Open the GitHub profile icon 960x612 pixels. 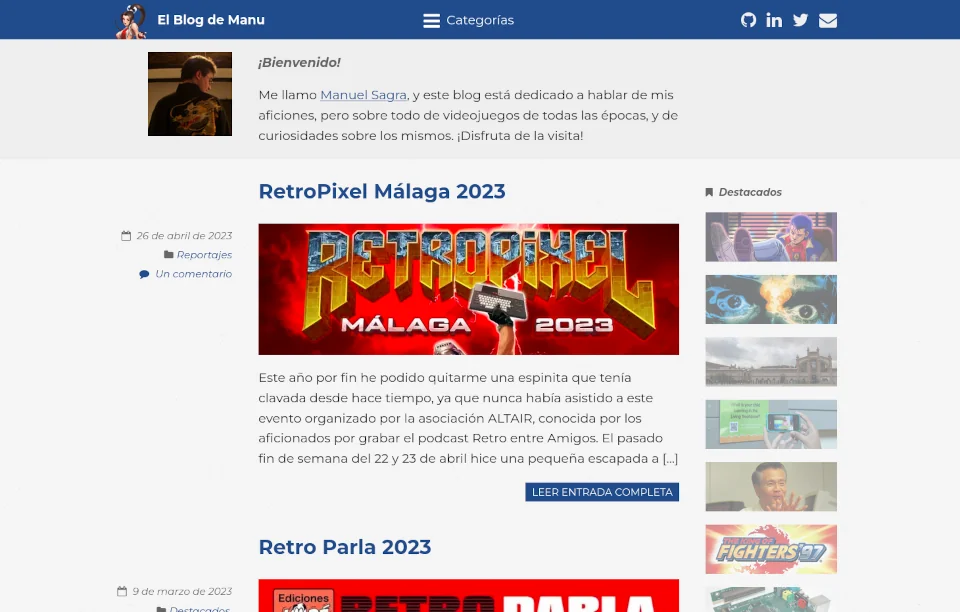click(748, 19)
